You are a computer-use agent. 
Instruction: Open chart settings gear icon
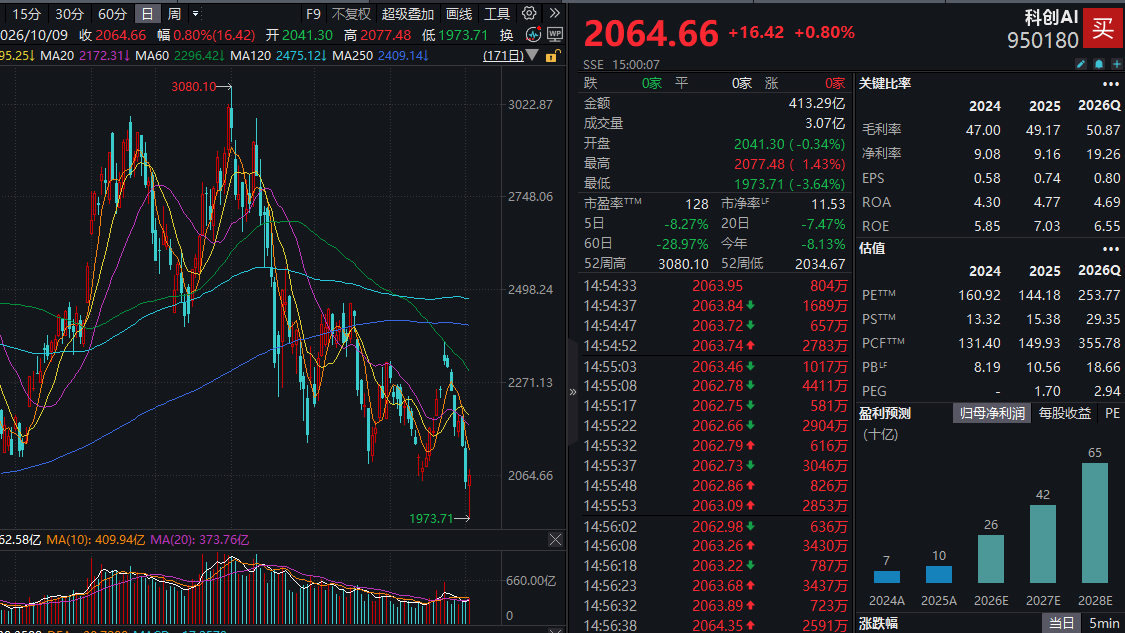(x=529, y=13)
